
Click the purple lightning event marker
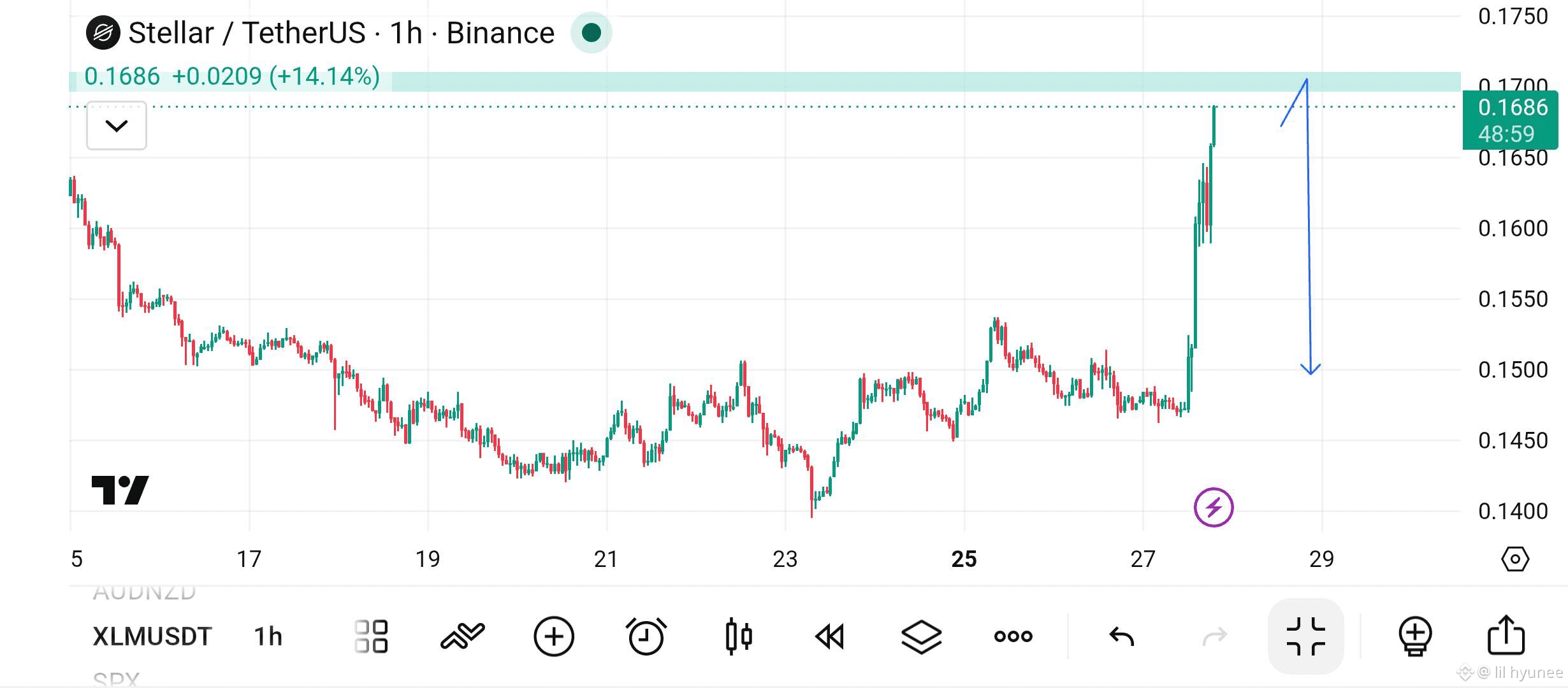(x=1214, y=508)
